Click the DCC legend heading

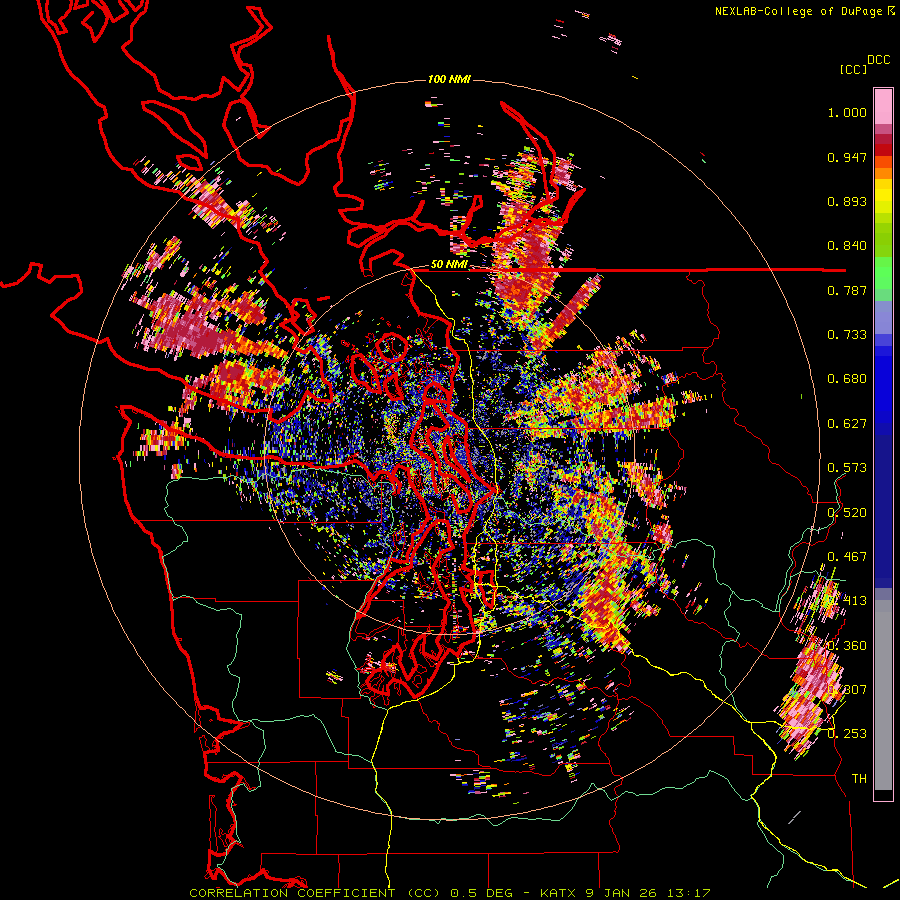tap(879, 60)
